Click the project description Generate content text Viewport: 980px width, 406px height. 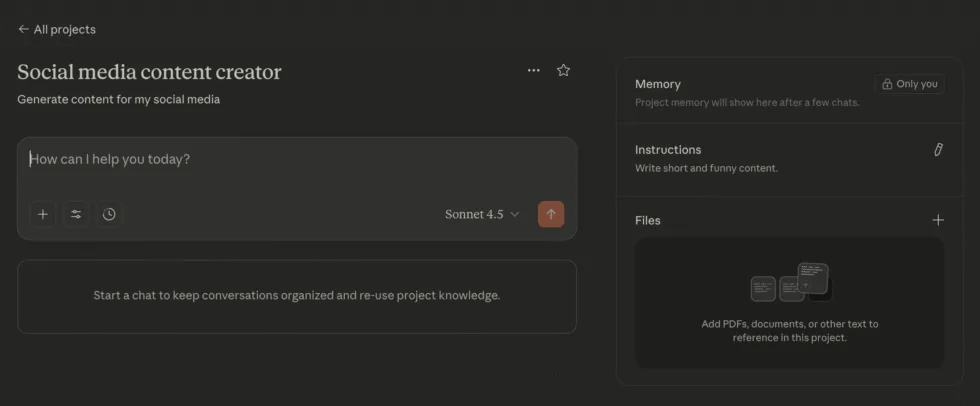point(118,99)
